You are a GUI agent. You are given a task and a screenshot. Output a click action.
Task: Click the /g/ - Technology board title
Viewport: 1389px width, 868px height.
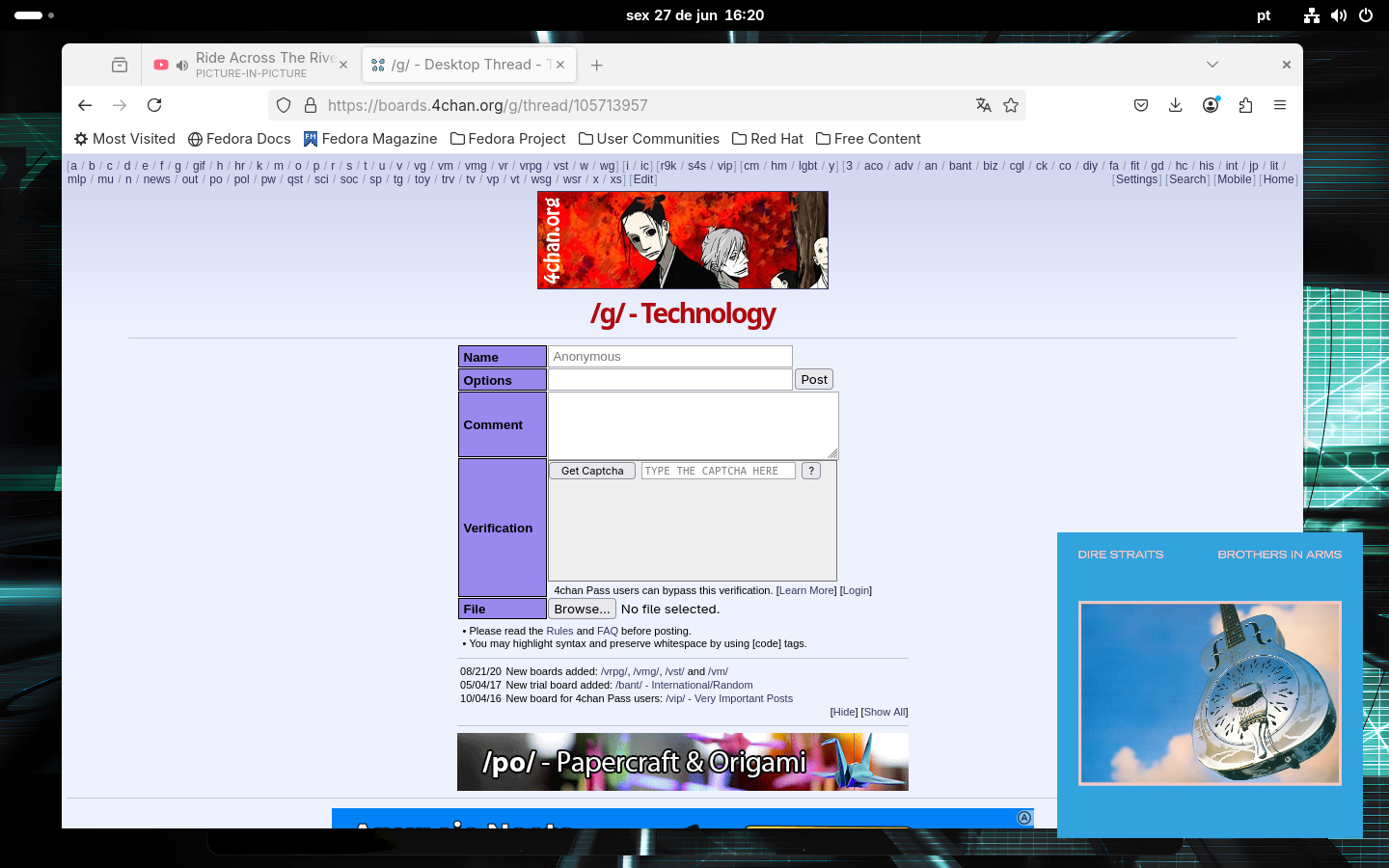tap(683, 313)
